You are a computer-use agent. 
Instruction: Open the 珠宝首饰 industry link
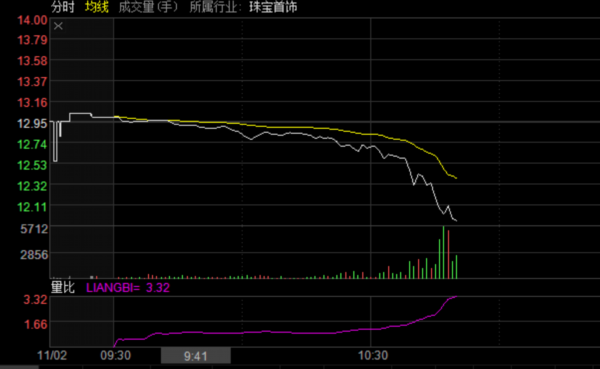tap(273, 7)
